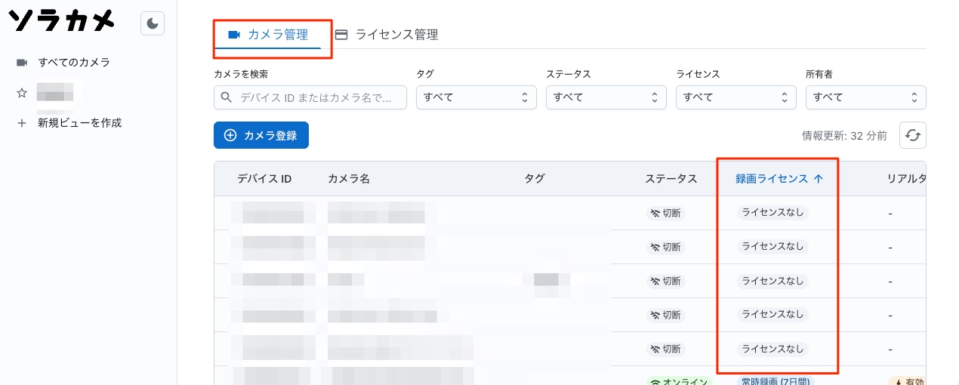Sort by カメラ名 column header
The image size is (959, 385).
[349, 179]
